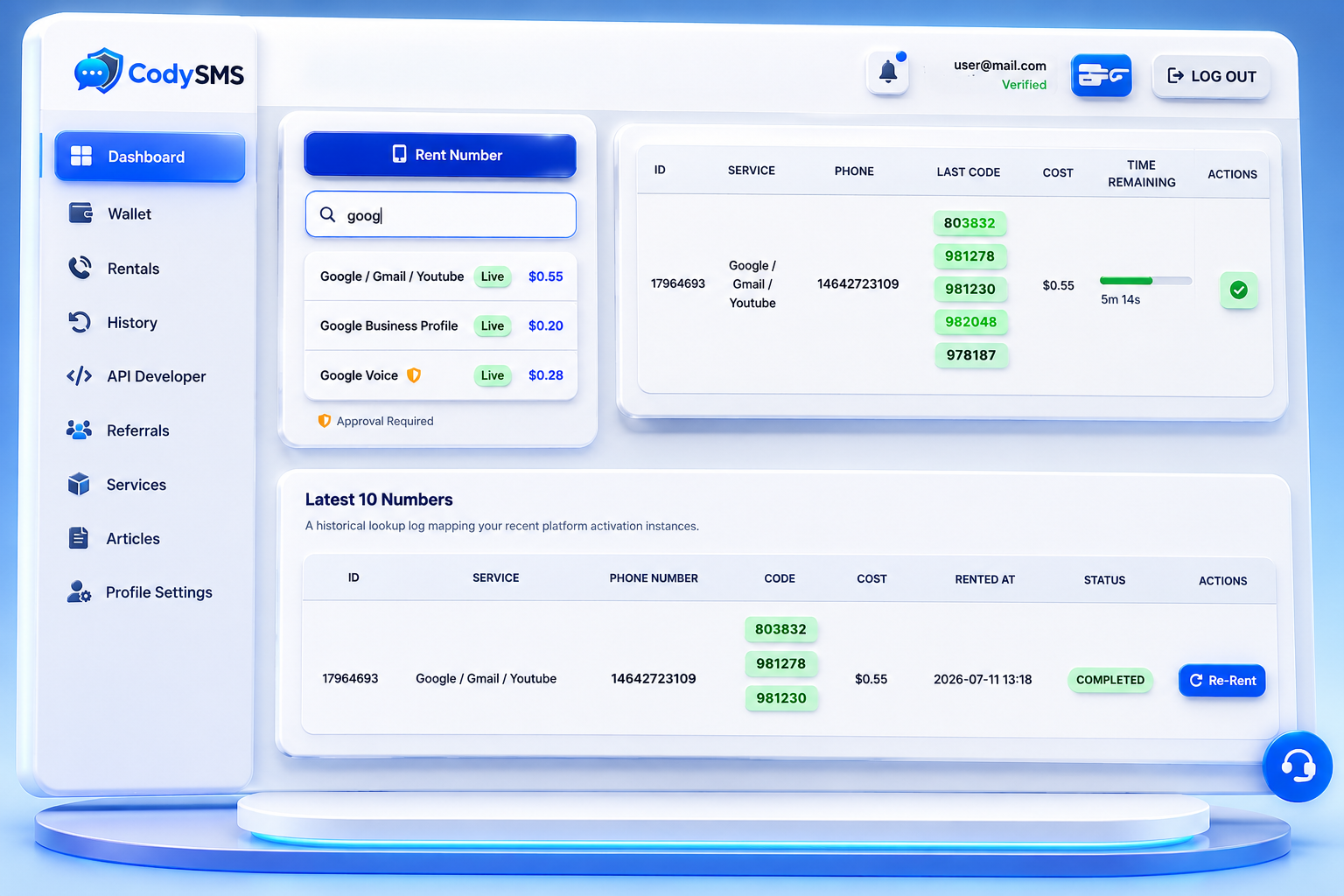The width and height of the screenshot is (1344, 896).
Task: Open the Articles page
Action: pos(132,538)
